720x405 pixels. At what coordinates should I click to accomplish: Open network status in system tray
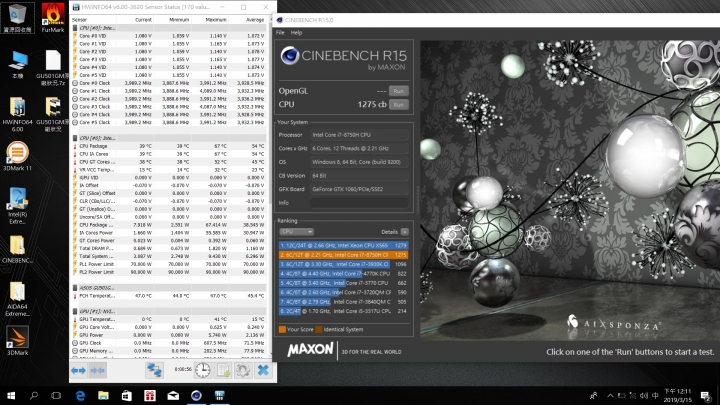click(x=633, y=395)
